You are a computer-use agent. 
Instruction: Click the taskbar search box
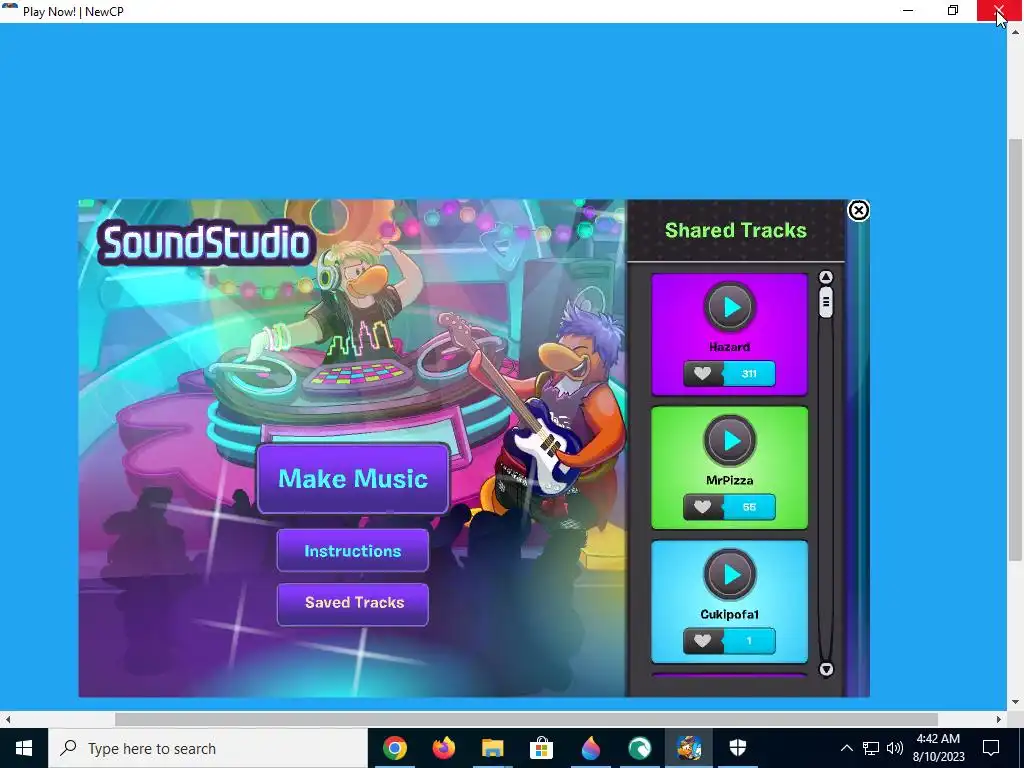click(x=208, y=748)
